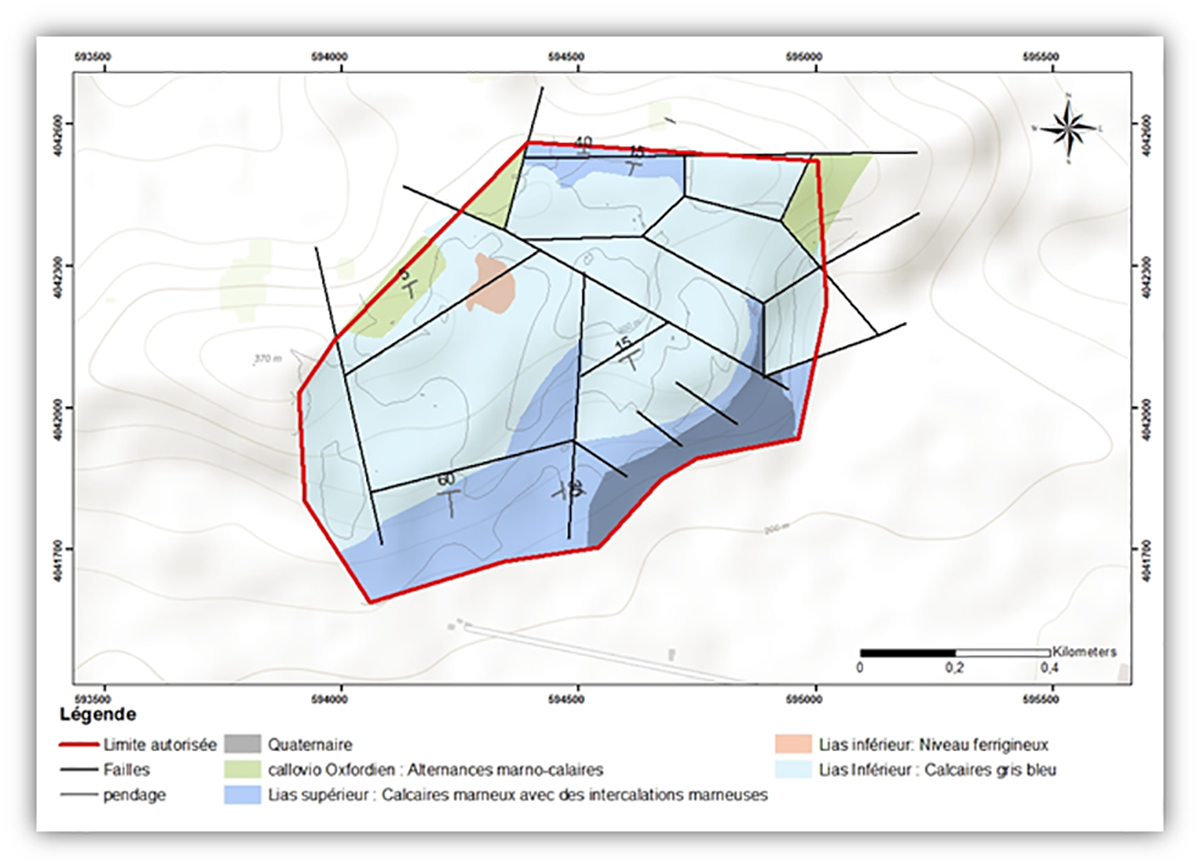1200x868 pixels.
Task: Click the Kilometers scale unit label
Action: 1084,652
